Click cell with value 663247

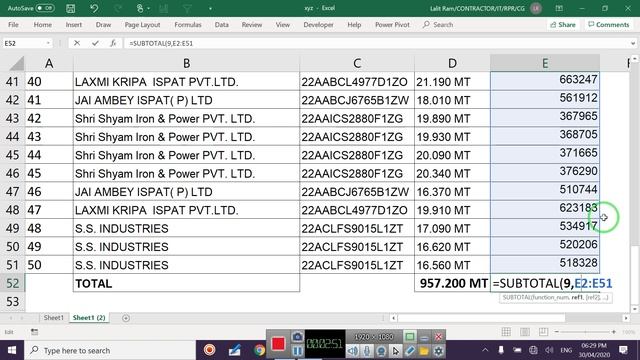click(x=545, y=80)
